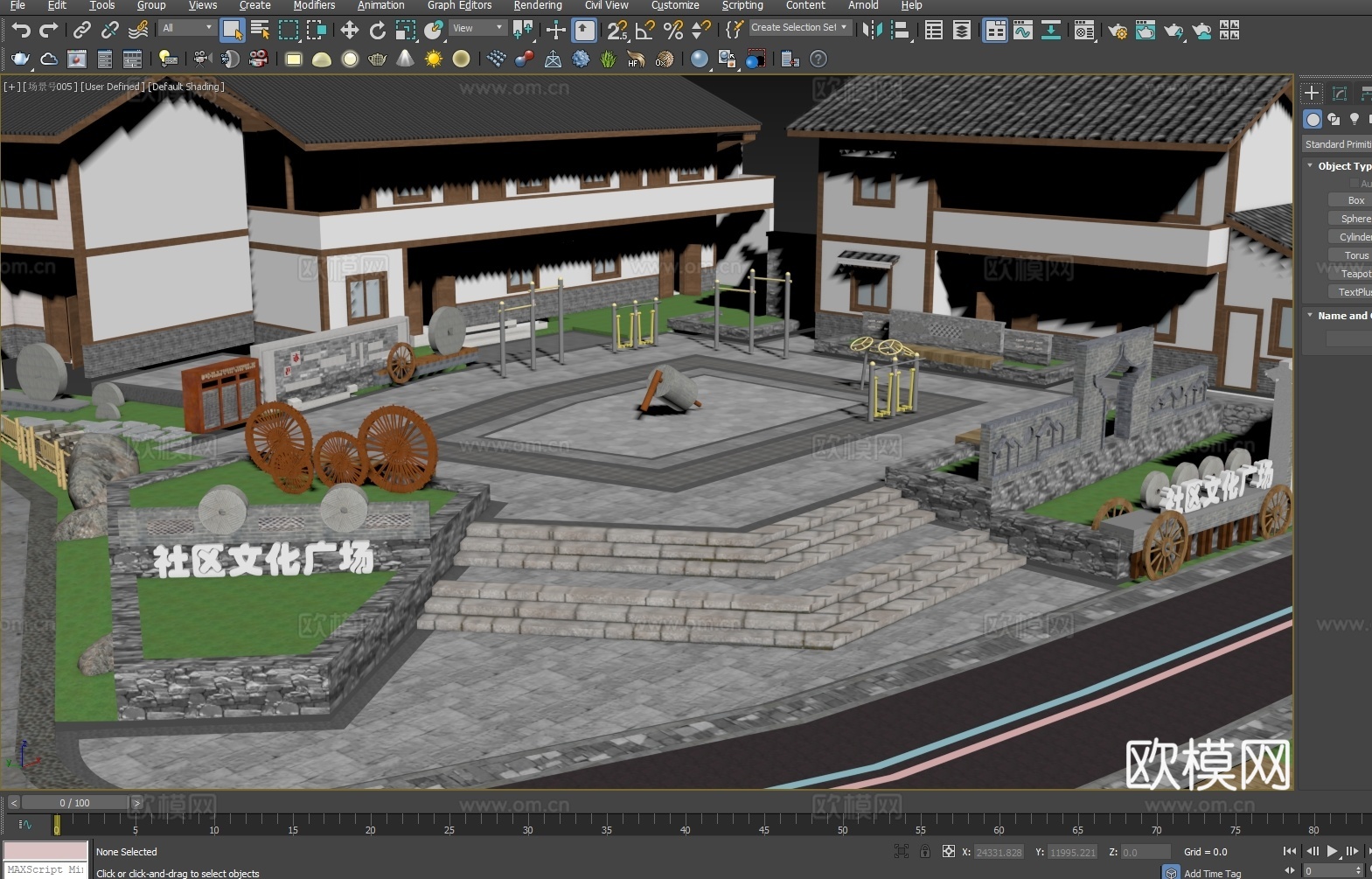Open the Arnold menu

pos(863,5)
